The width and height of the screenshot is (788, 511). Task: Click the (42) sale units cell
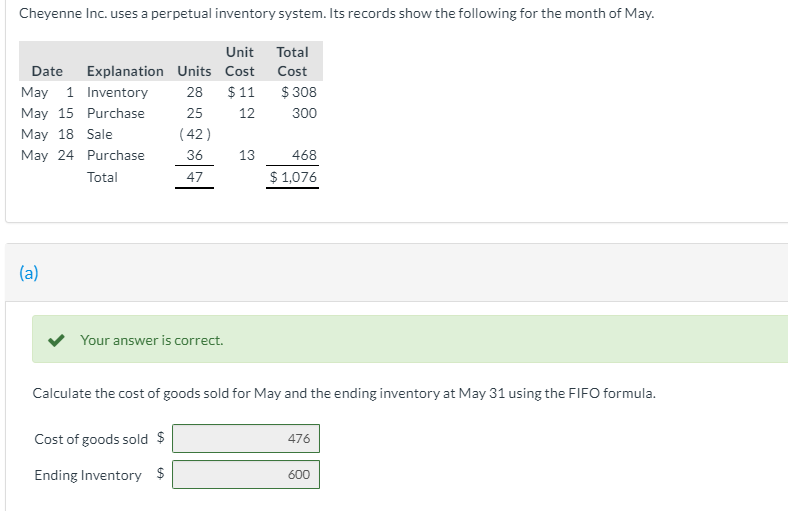click(194, 134)
